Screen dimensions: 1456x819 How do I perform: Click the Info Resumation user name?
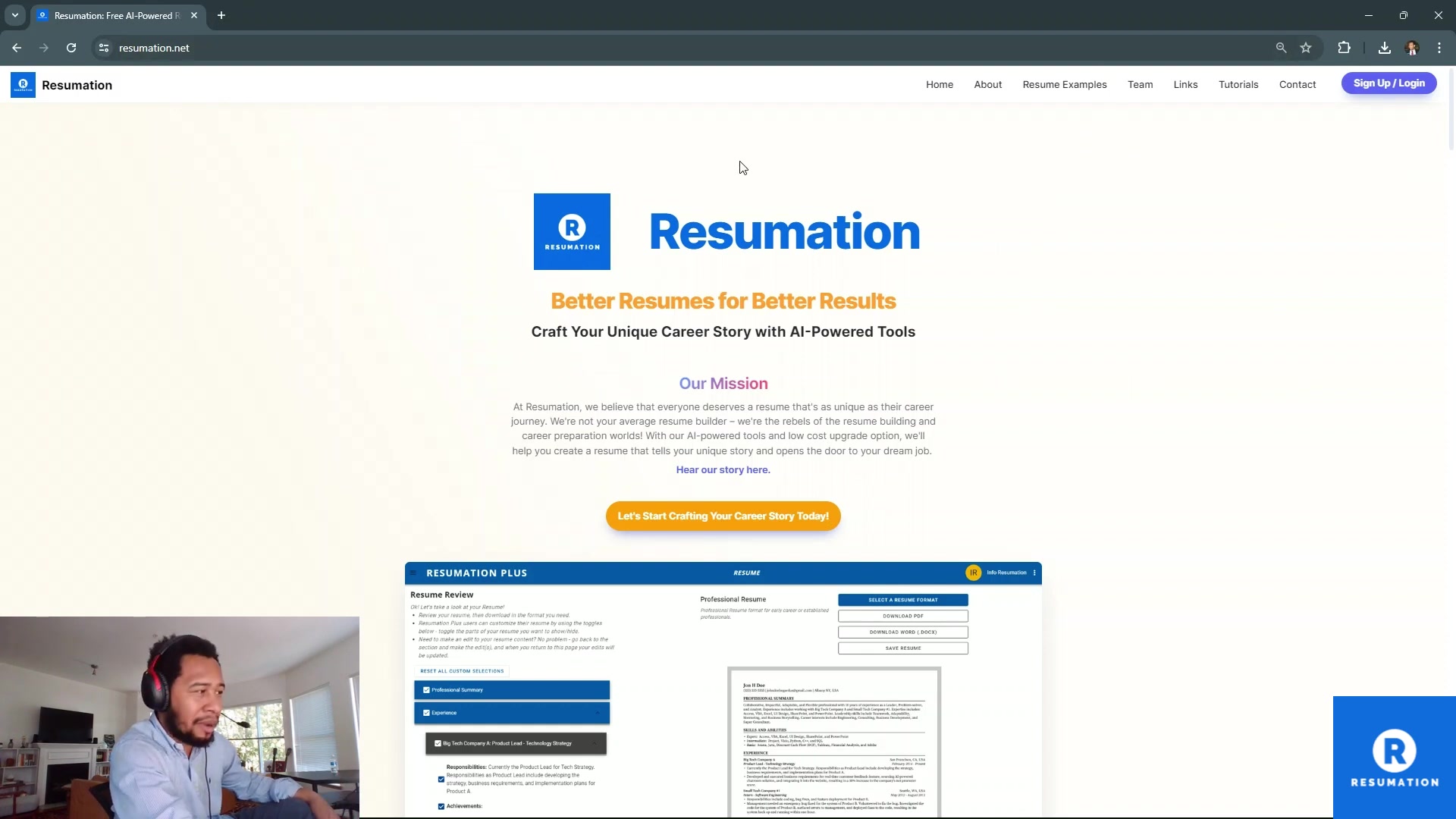[x=1006, y=573]
